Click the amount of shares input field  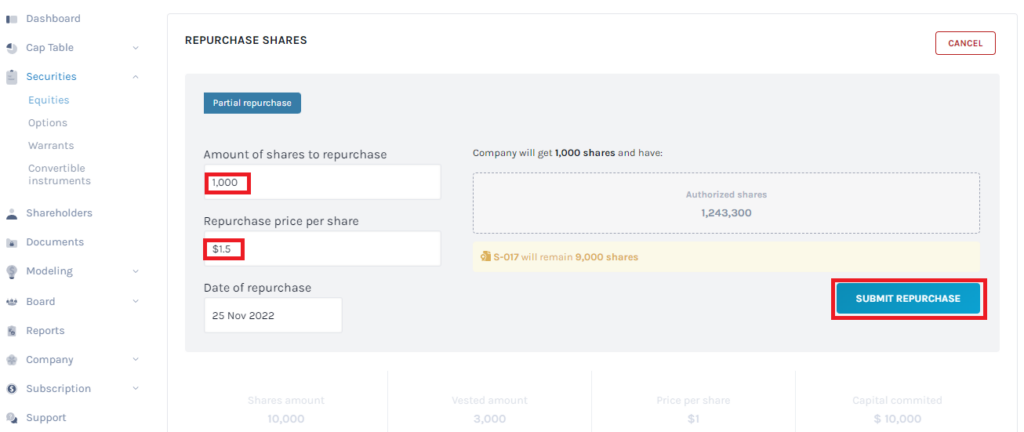click(322, 182)
